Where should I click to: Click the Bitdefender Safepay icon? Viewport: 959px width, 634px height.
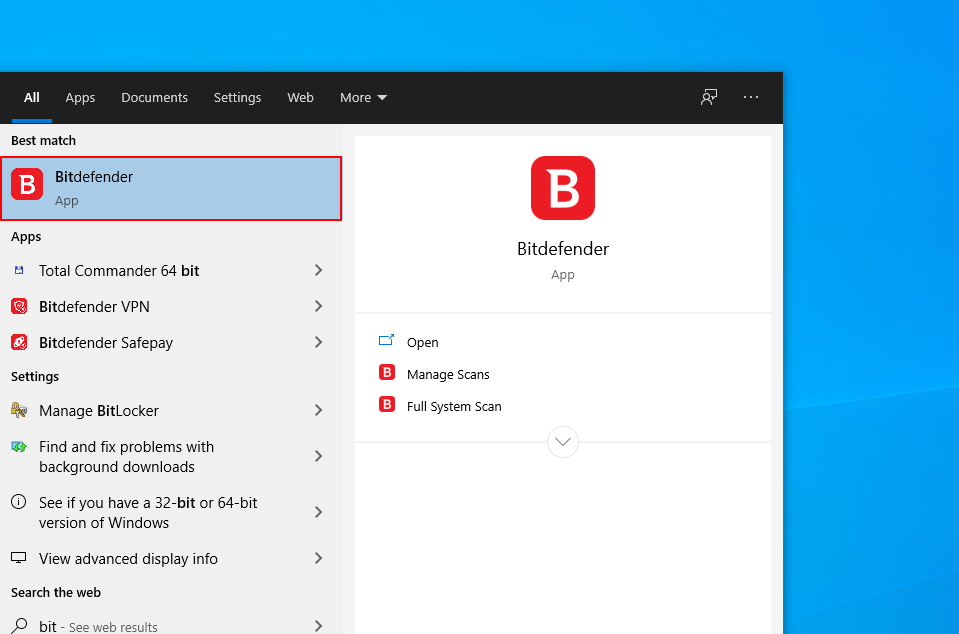pos(19,342)
